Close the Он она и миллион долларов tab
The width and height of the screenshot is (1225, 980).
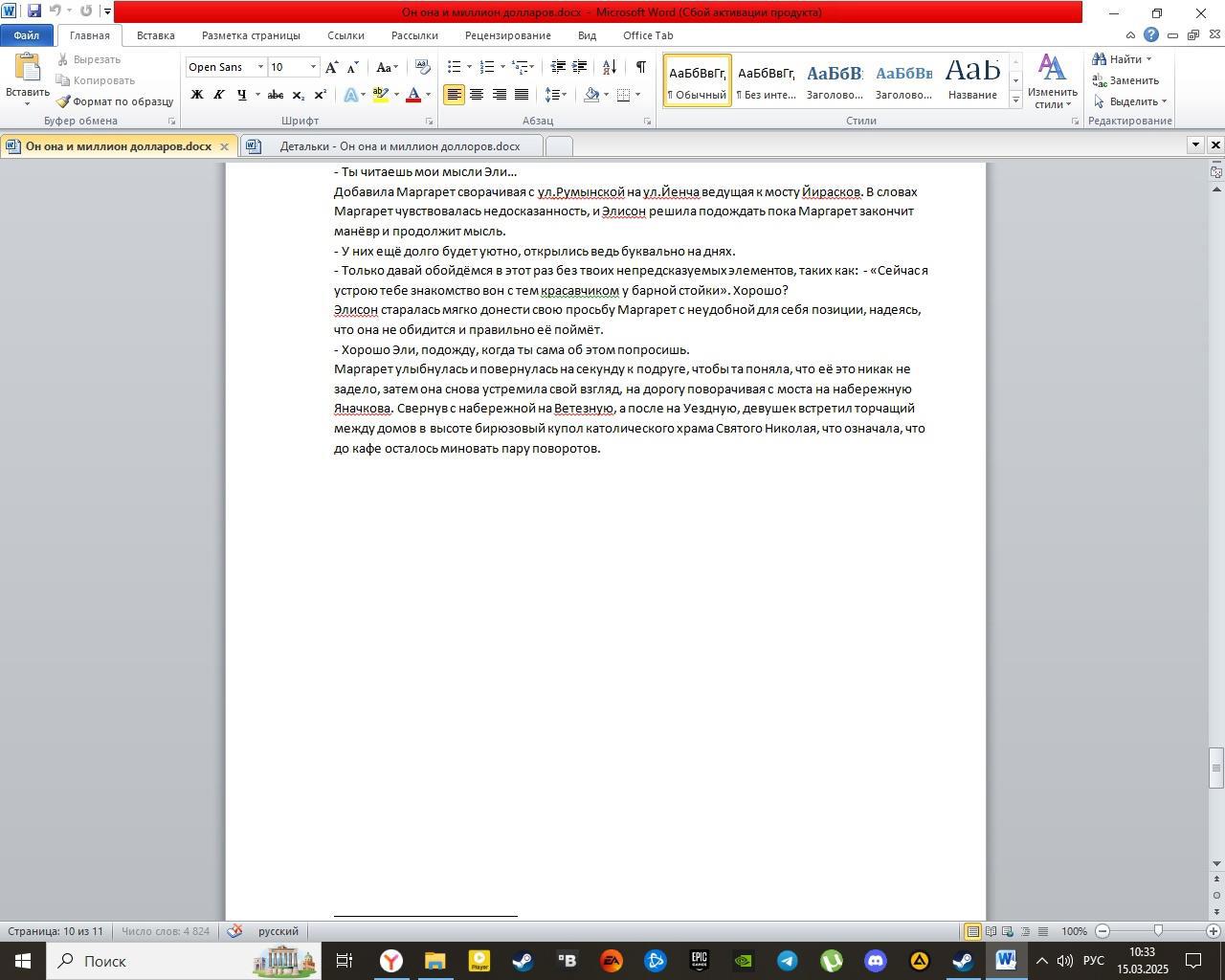pos(224,146)
